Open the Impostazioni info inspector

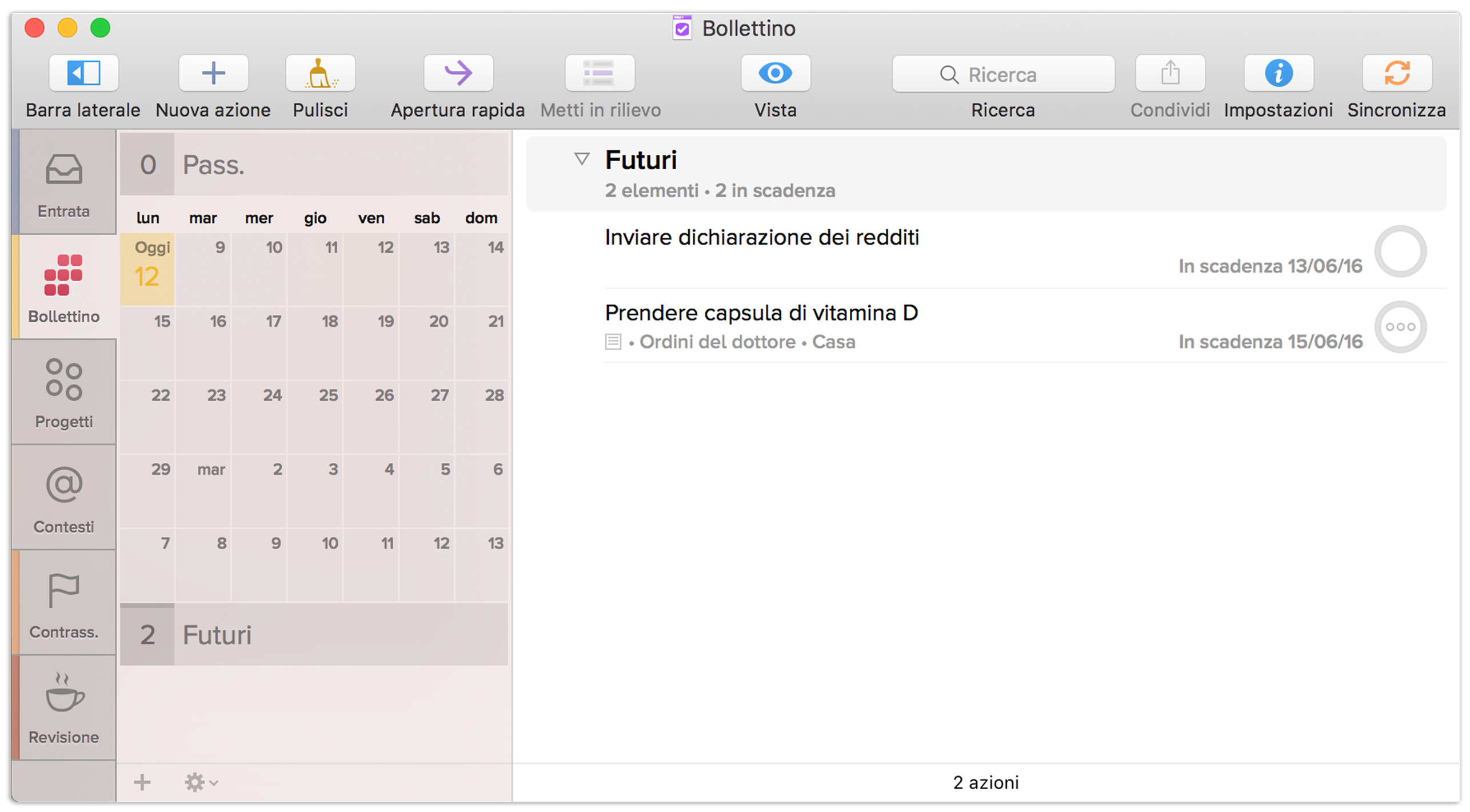(x=1278, y=73)
